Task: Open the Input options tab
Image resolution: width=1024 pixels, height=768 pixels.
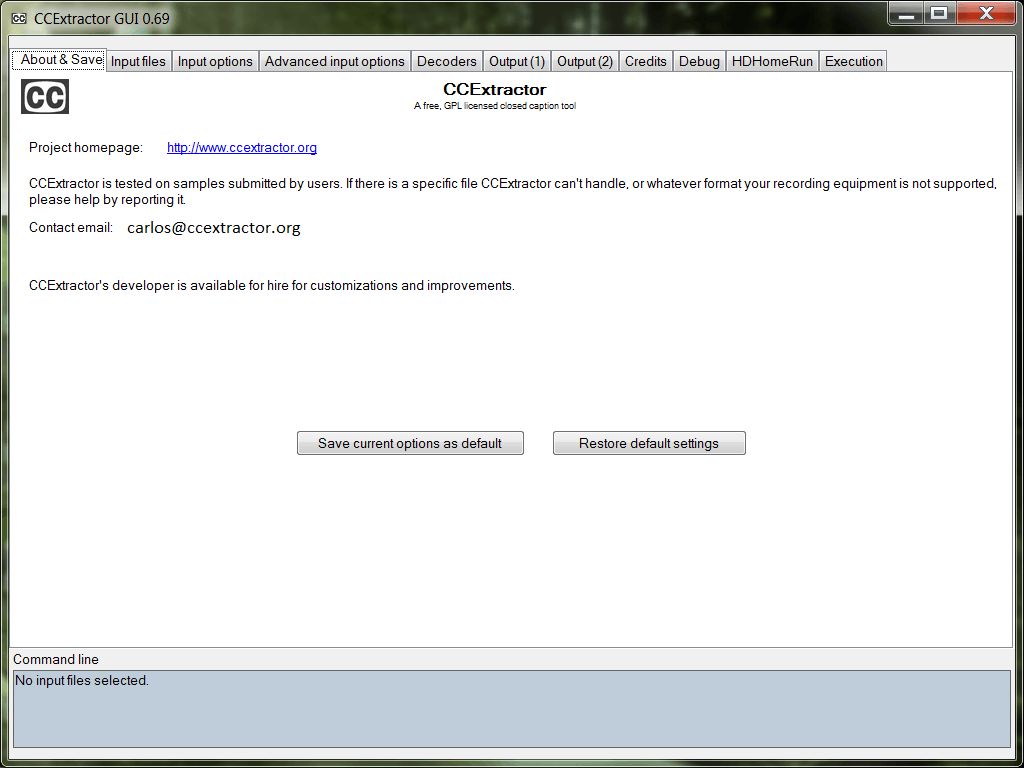Action: click(215, 61)
